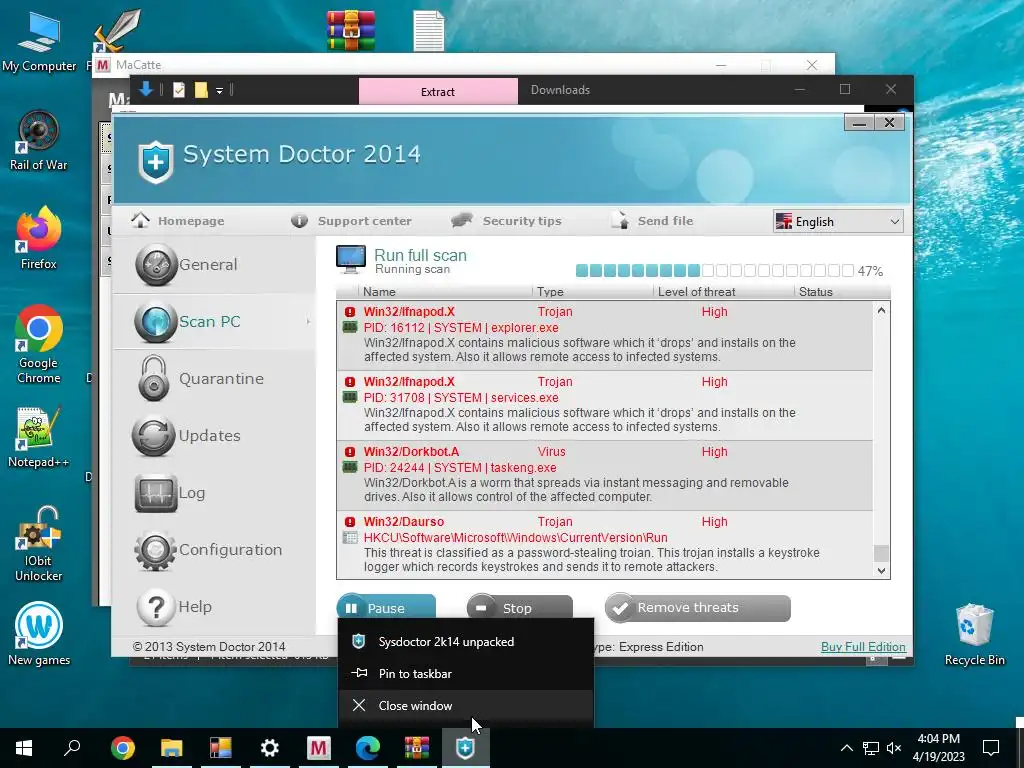Viewport: 1024px width, 768px height.
Task: Click the muted volume tray icon
Action: coord(894,748)
